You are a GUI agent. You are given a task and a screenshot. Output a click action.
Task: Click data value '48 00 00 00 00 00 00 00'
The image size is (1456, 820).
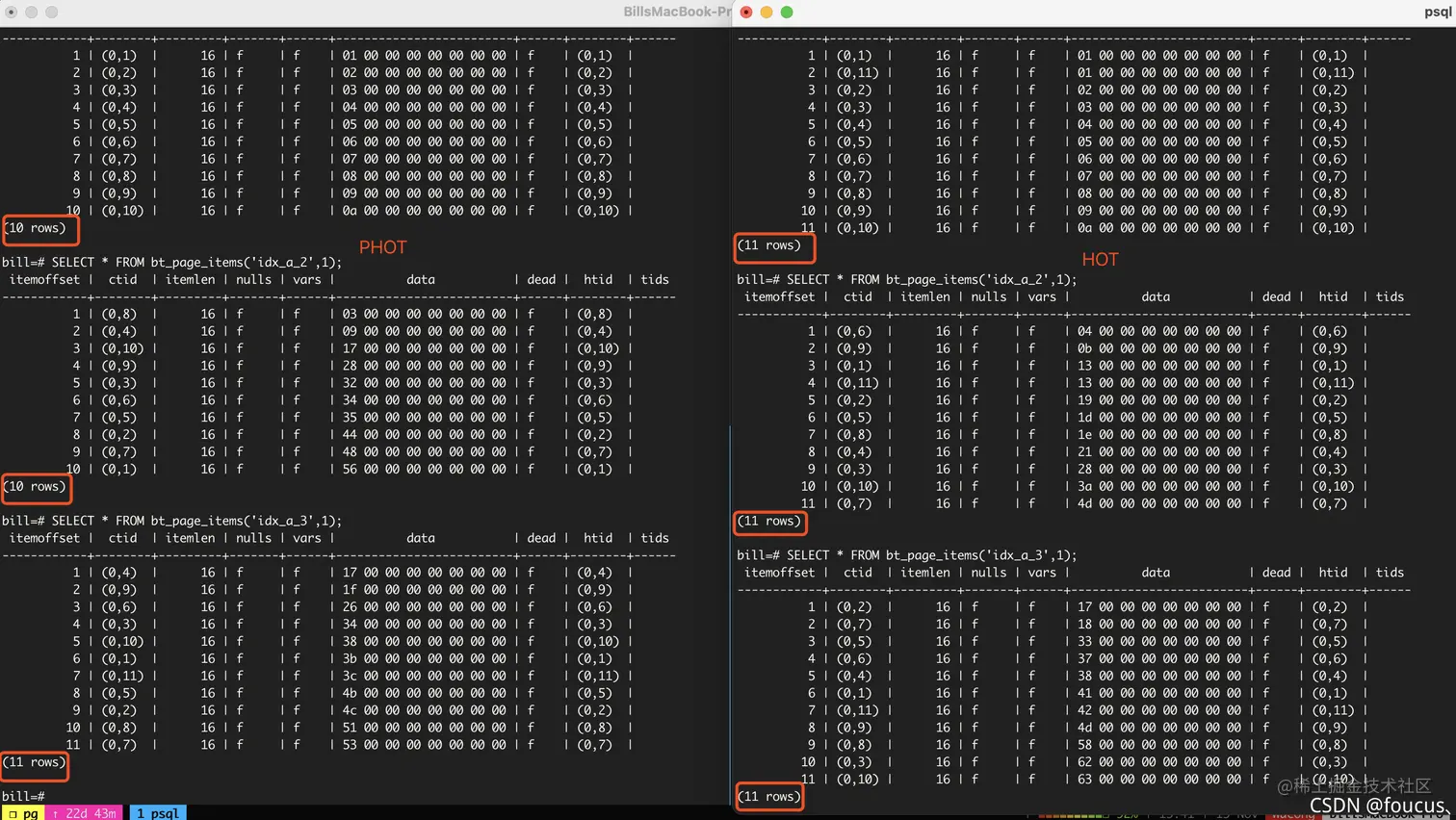(x=424, y=451)
